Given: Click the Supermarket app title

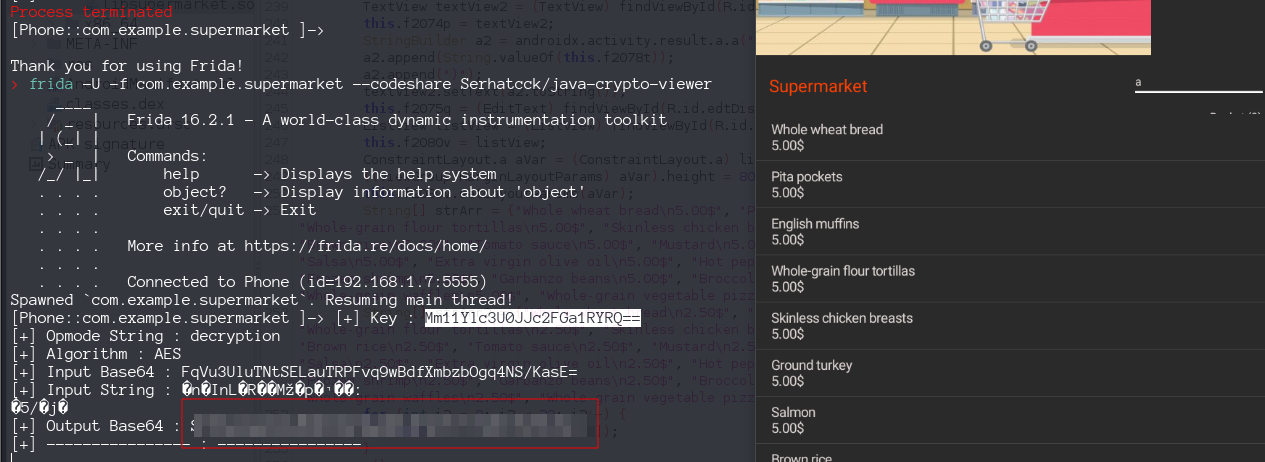Looking at the screenshot, I should click(818, 87).
